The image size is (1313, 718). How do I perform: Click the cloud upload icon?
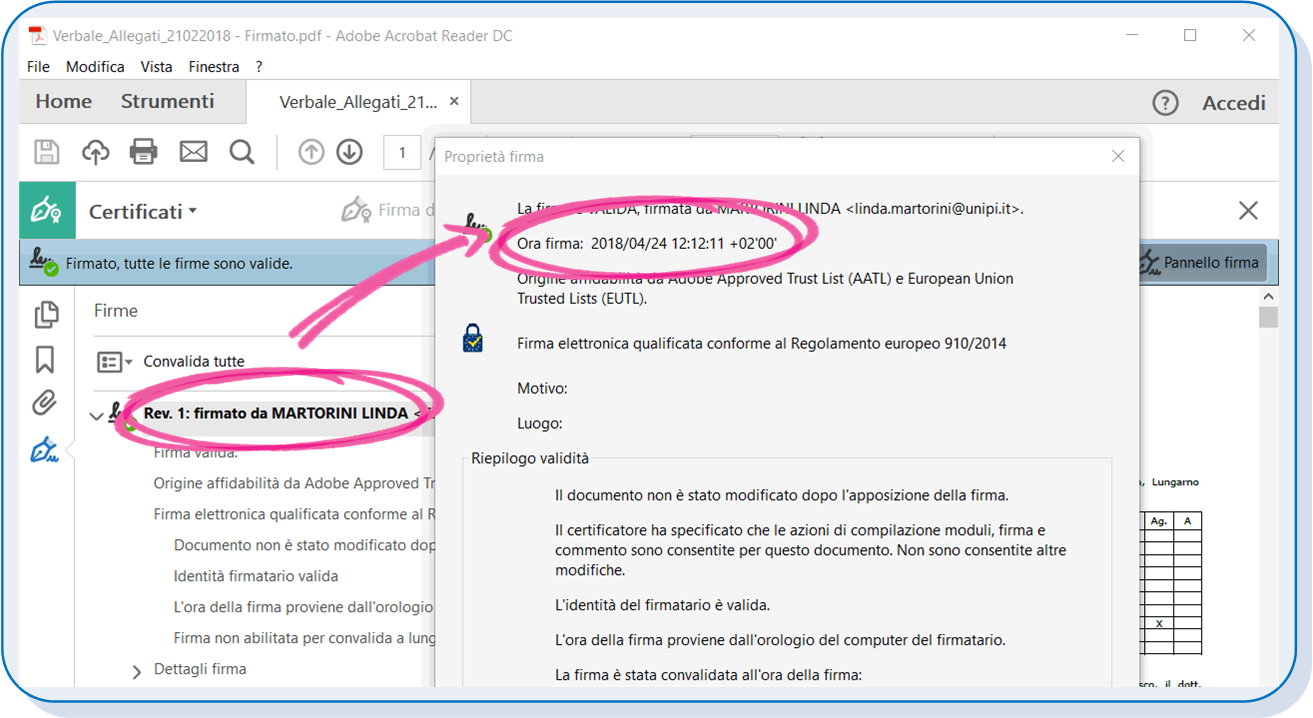pyautogui.click(x=95, y=152)
